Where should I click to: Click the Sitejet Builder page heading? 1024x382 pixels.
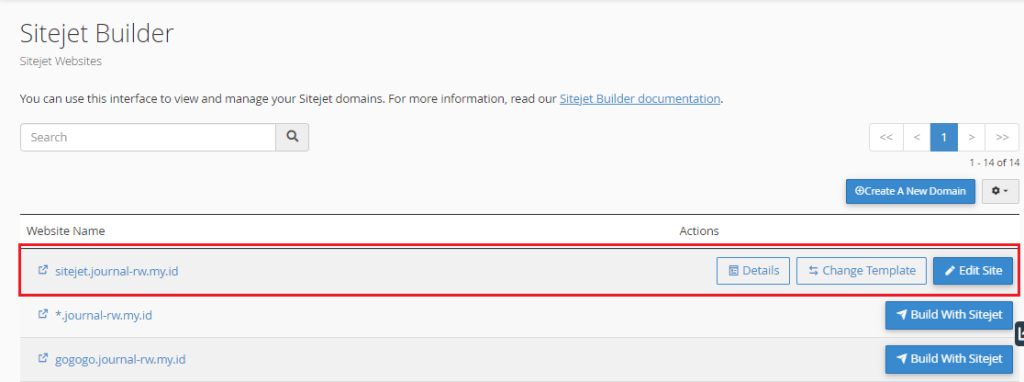pyautogui.click(x=97, y=33)
